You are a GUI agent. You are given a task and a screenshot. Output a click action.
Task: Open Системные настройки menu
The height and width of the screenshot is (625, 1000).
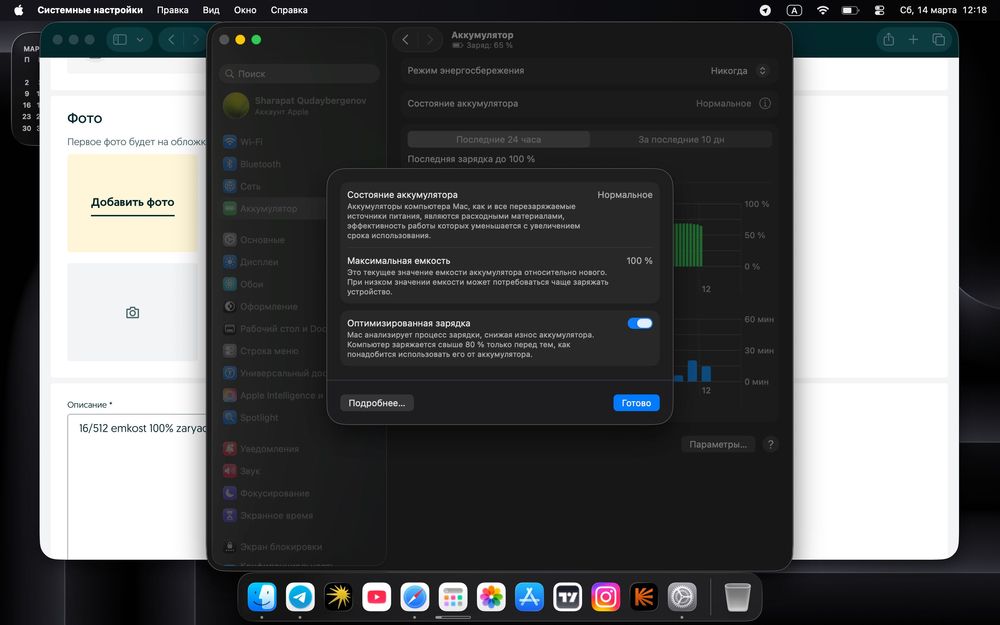(x=90, y=10)
